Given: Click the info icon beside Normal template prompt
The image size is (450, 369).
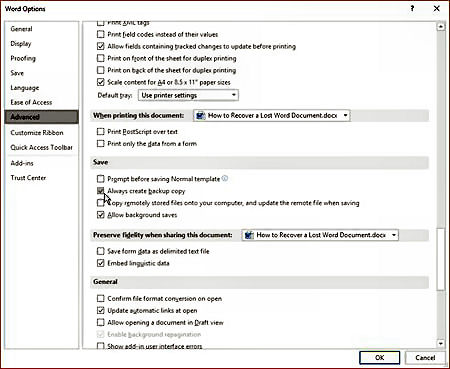Looking at the screenshot, I should coord(225,178).
